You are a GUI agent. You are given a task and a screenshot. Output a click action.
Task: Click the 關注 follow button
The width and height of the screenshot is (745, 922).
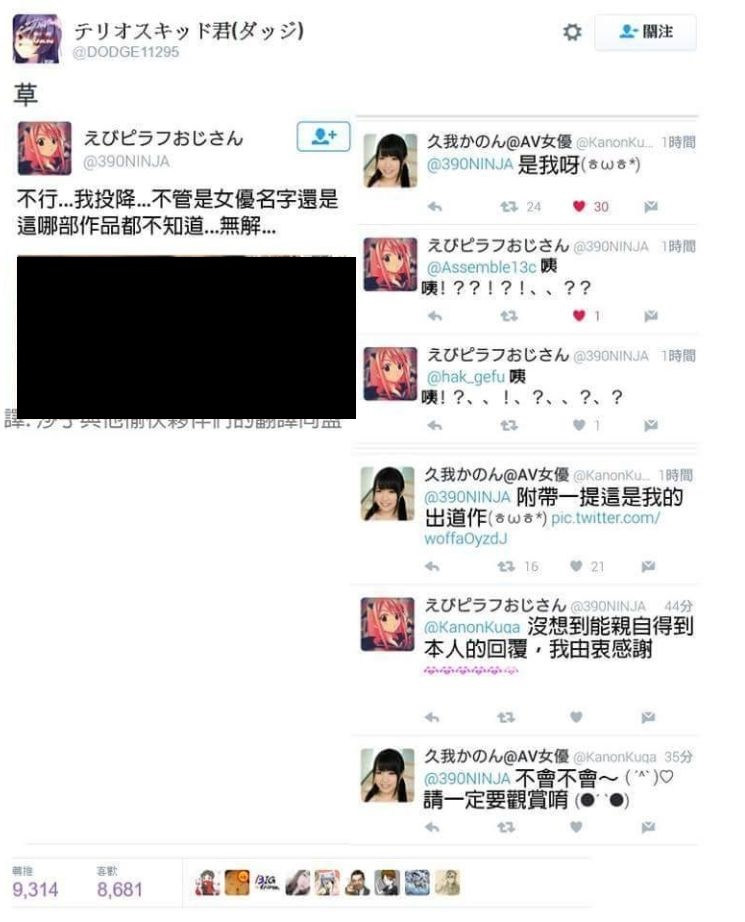(645, 32)
